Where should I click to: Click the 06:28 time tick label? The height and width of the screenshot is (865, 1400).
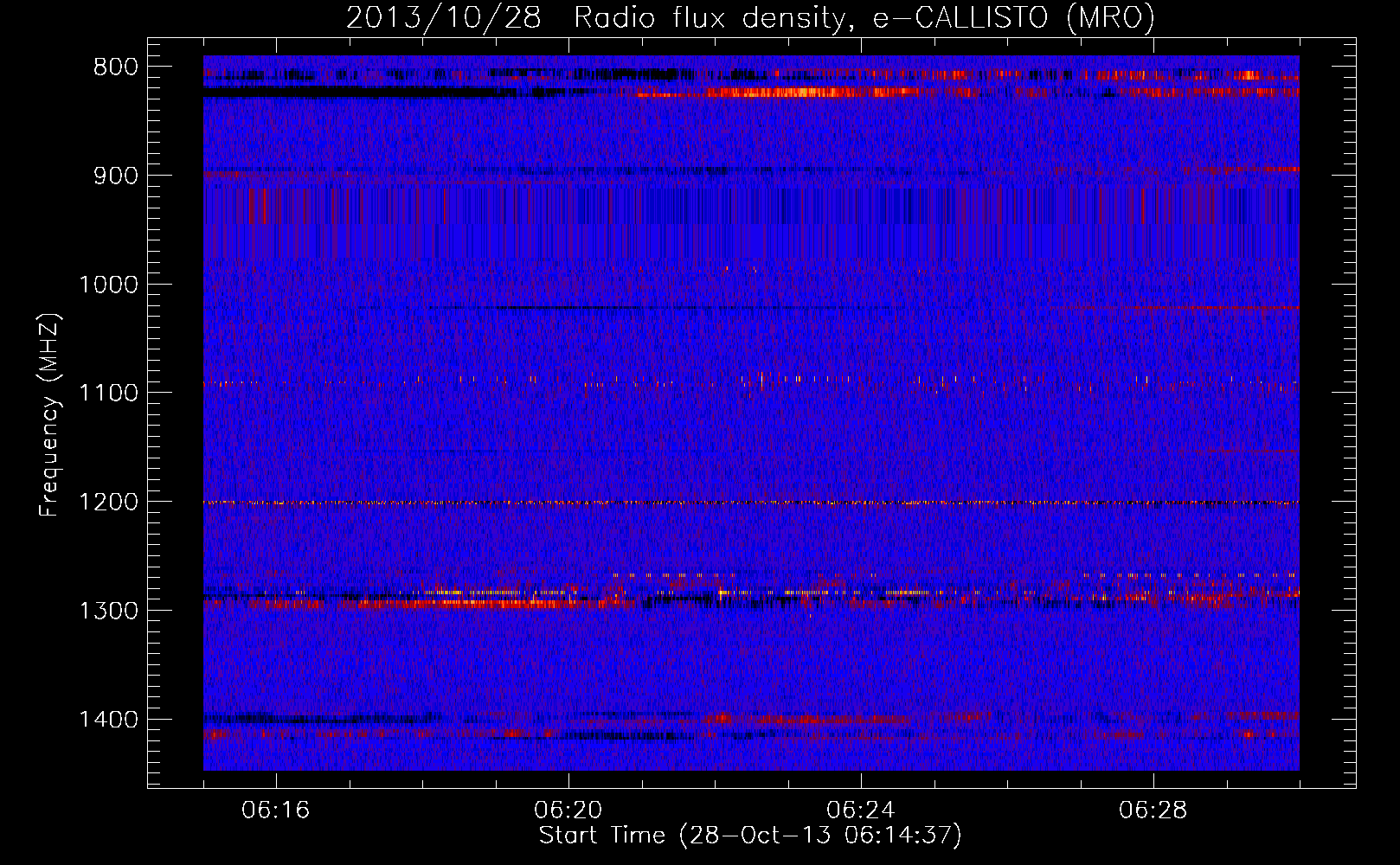(1153, 811)
